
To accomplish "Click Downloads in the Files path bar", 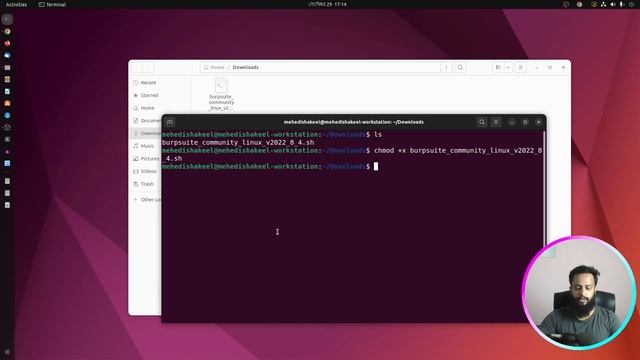I will (245, 67).
